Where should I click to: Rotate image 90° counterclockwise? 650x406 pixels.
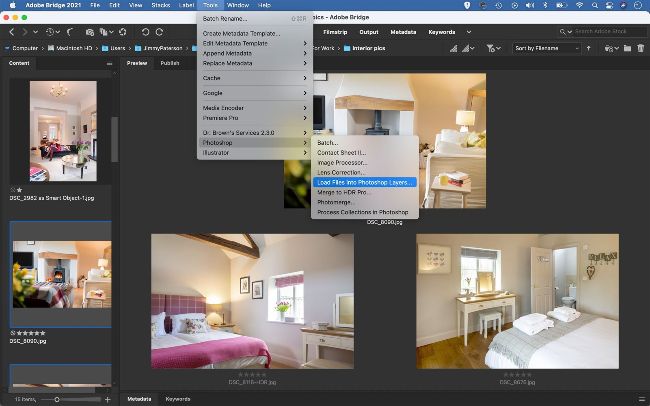(x=145, y=32)
